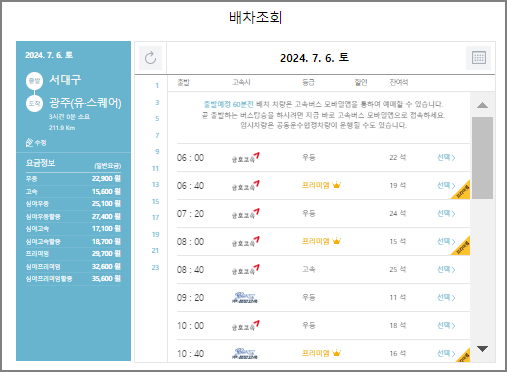Screen dimensions: 507x372
Task: Select the 10:00 우등 bus
Action: 446,325
